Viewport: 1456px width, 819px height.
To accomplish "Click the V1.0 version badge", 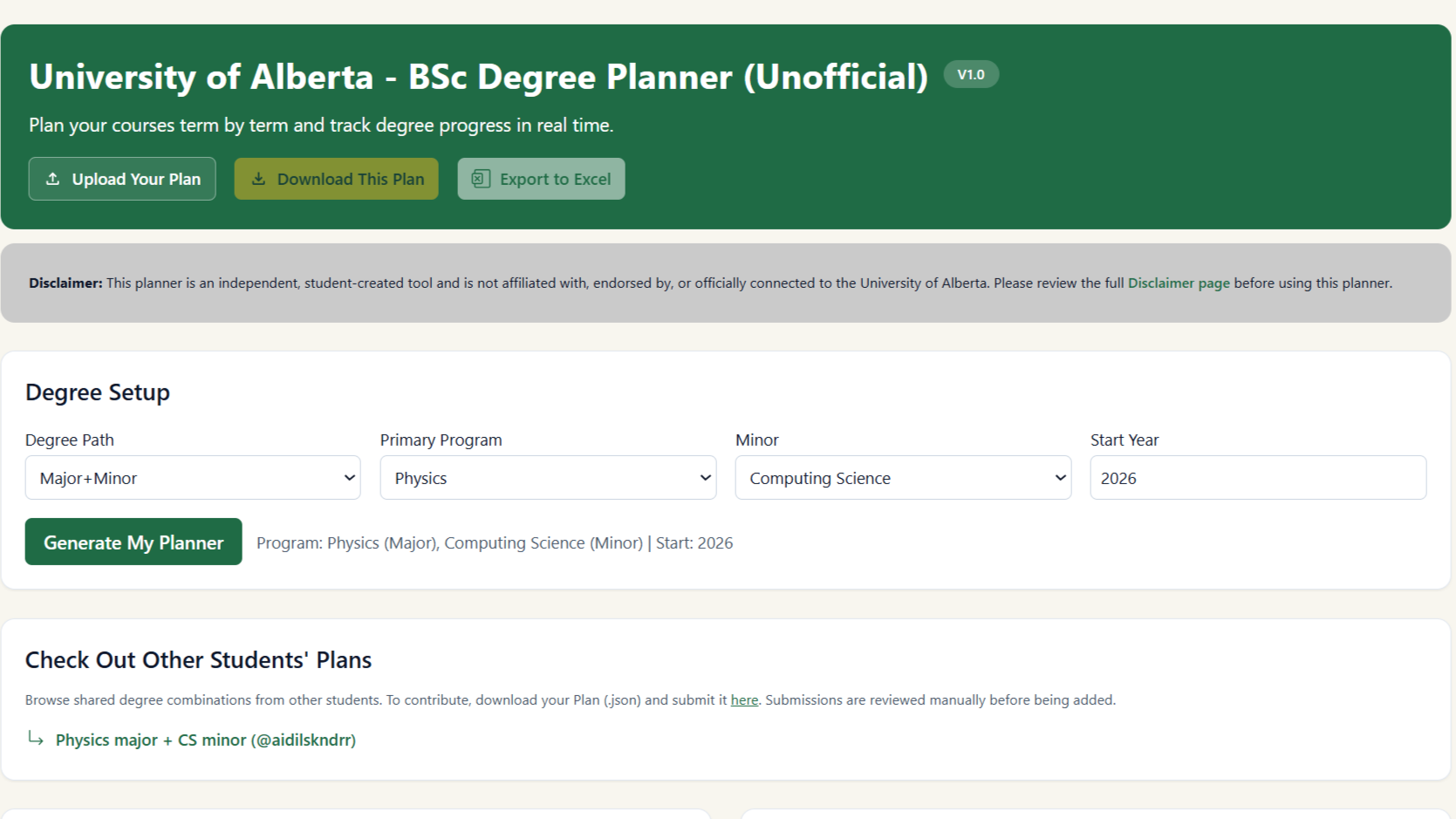I will tap(970, 74).
